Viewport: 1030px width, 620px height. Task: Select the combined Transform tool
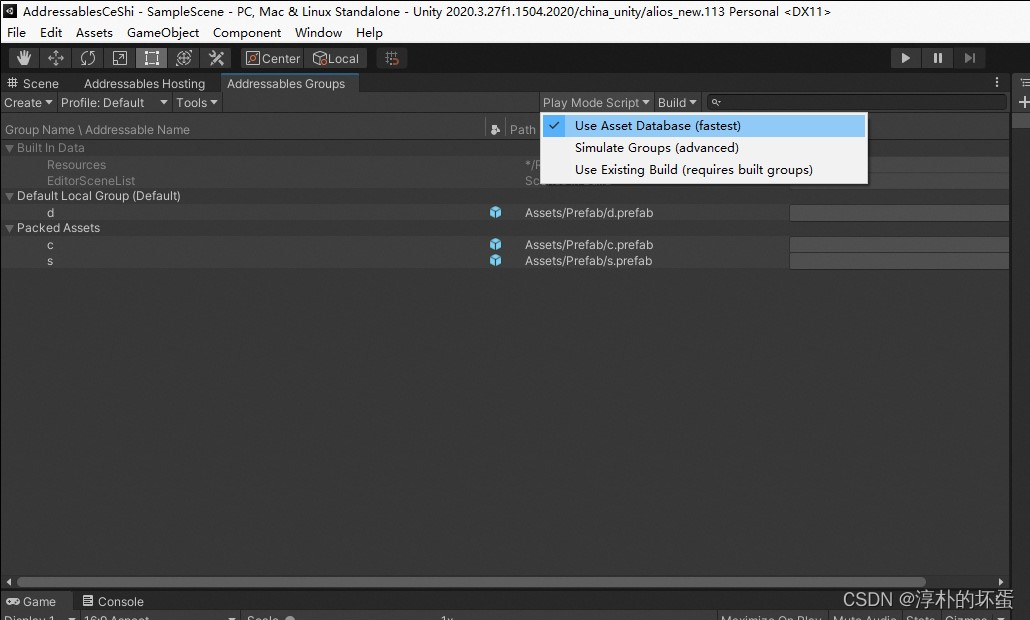[184, 58]
